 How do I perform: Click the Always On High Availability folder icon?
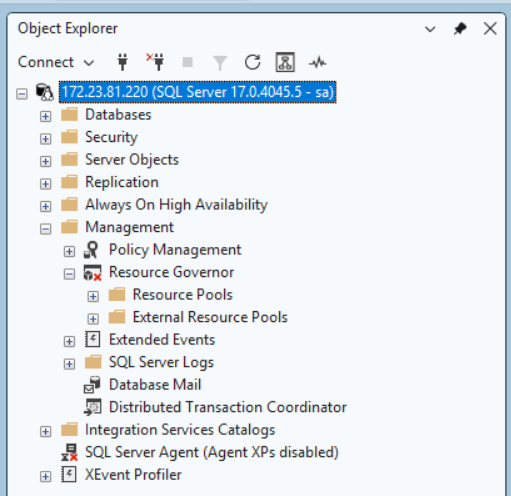point(69,205)
